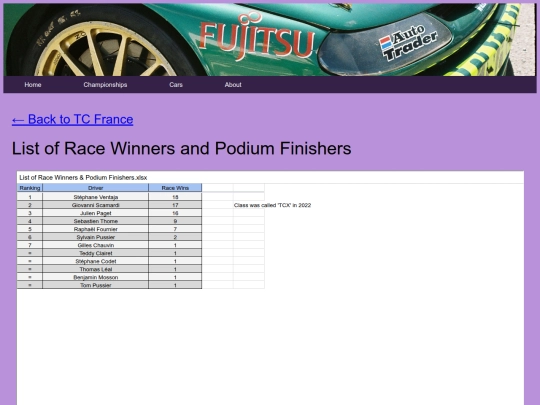Click the Fujitsu car banner image
This screenshot has width=540, height=405.
pyautogui.click(x=270, y=39)
